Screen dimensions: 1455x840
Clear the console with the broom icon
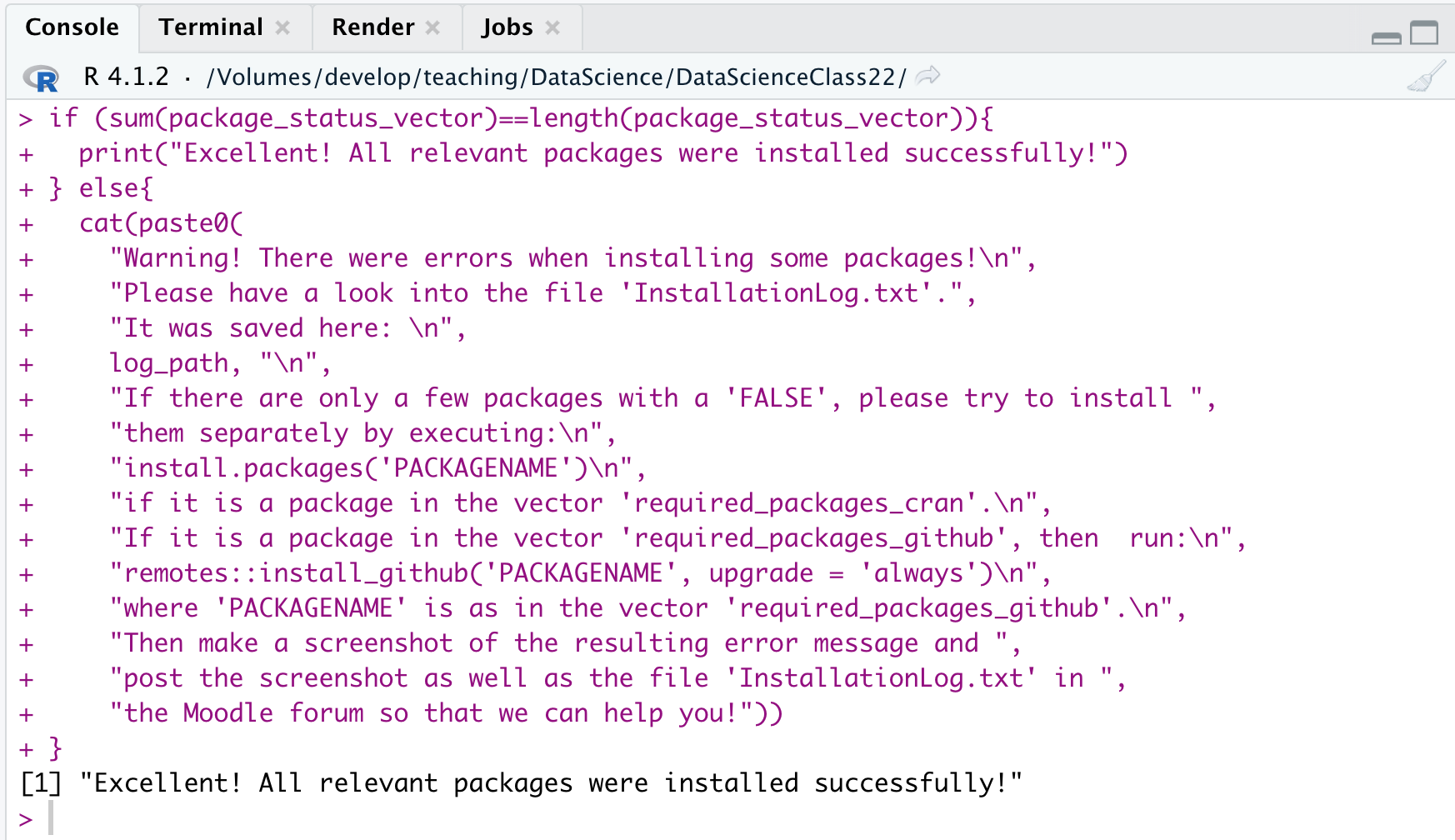(1426, 77)
